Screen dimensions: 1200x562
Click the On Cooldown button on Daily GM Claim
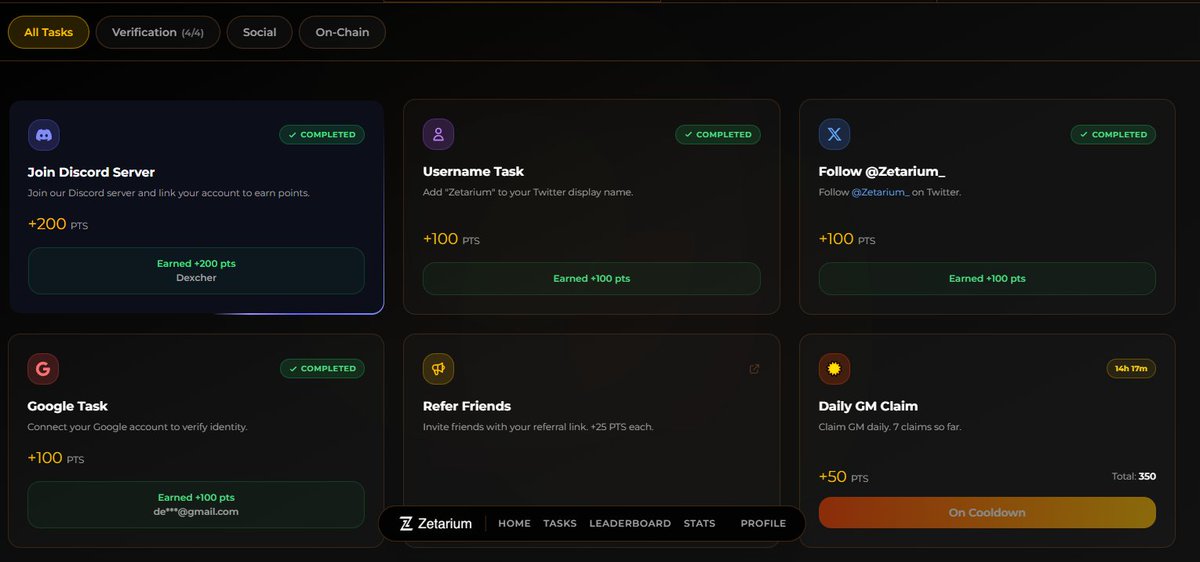coord(987,512)
